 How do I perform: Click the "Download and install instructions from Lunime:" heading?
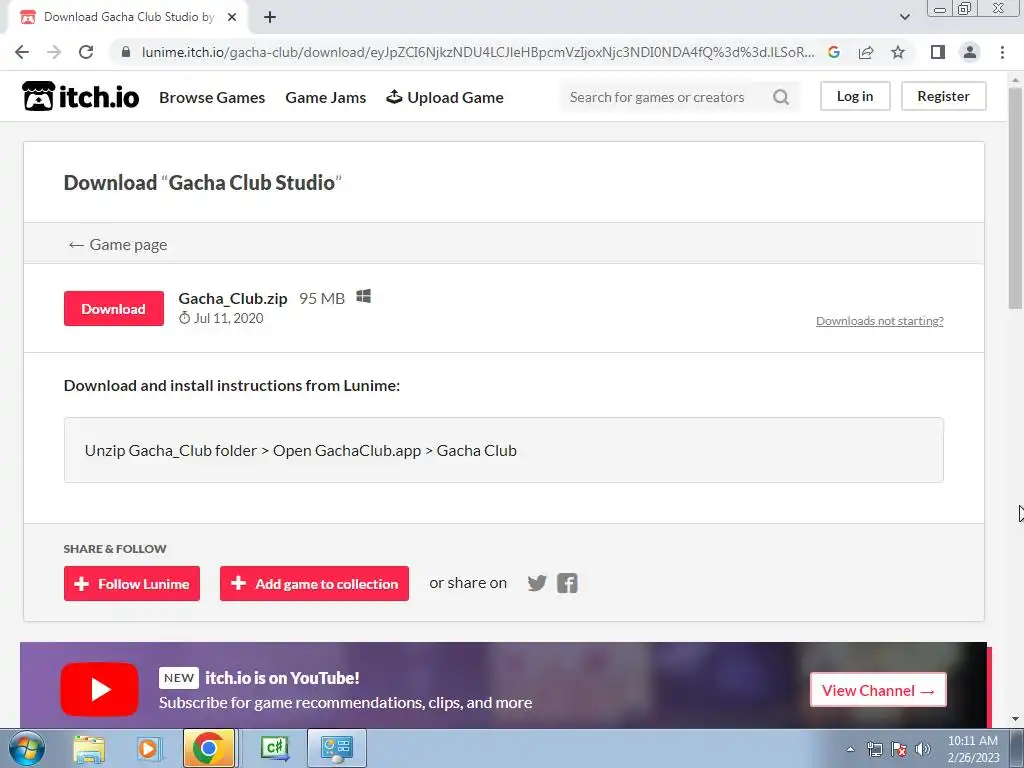[232, 385]
